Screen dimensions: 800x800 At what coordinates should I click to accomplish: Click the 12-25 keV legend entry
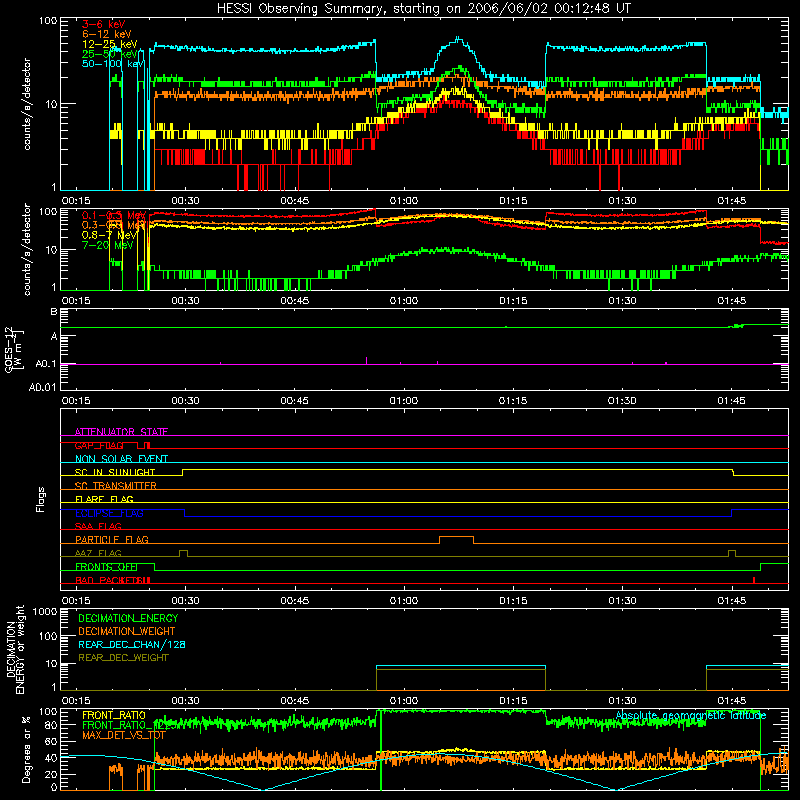(110, 44)
